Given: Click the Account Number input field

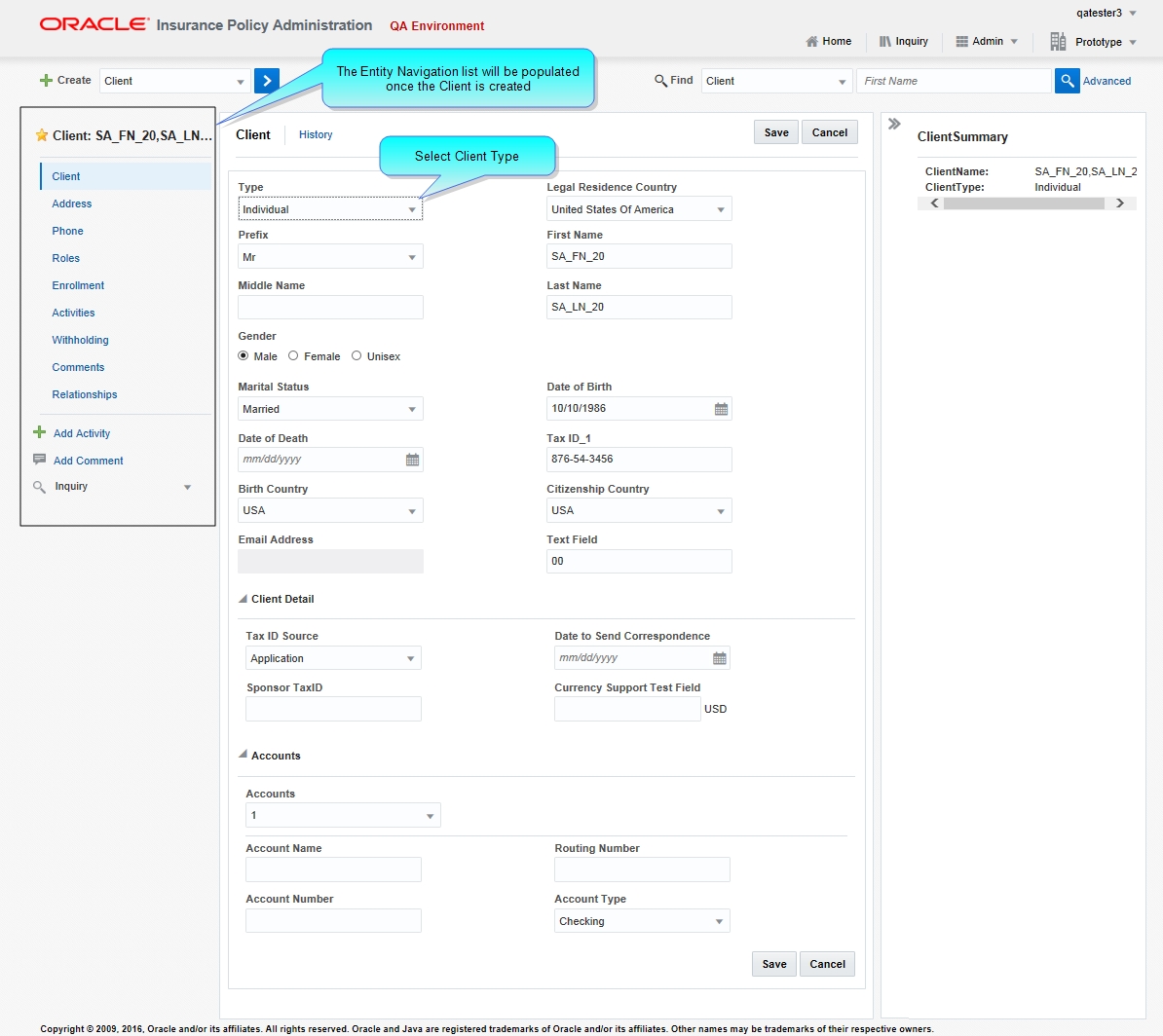Looking at the screenshot, I should coord(334,920).
